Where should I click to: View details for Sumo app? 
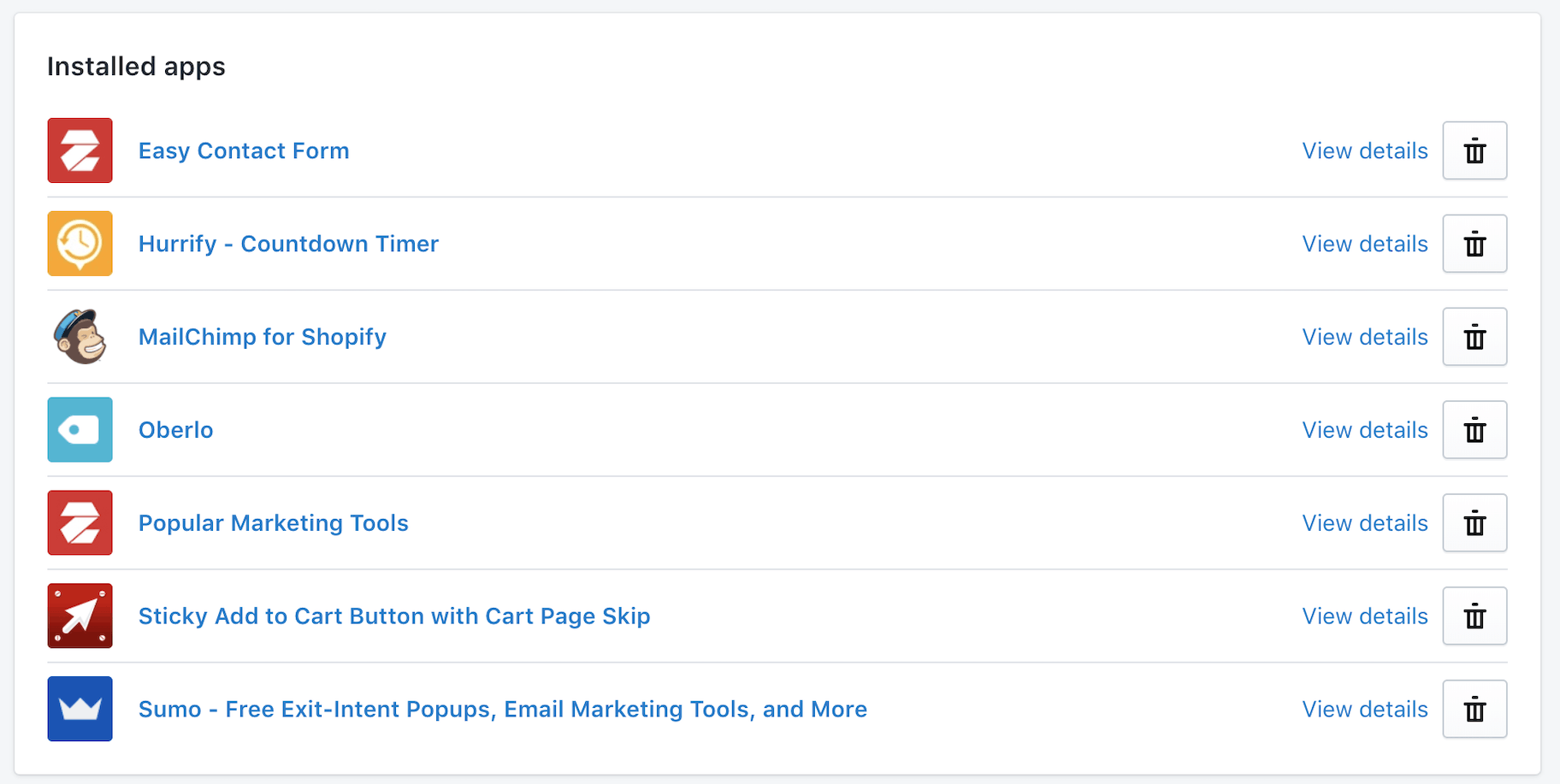click(x=1364, y=710)
